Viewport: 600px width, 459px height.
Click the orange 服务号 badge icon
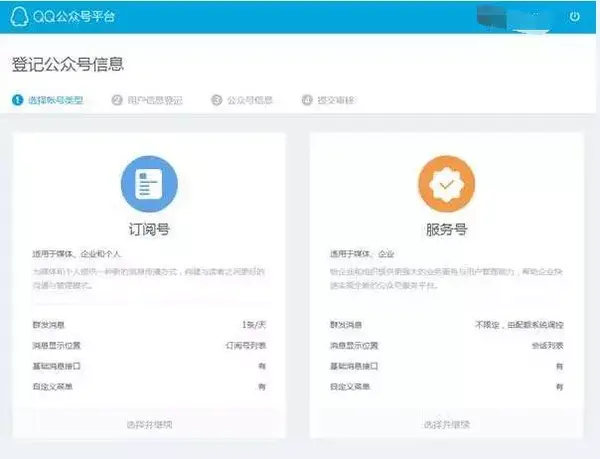(x=445, y=186)
